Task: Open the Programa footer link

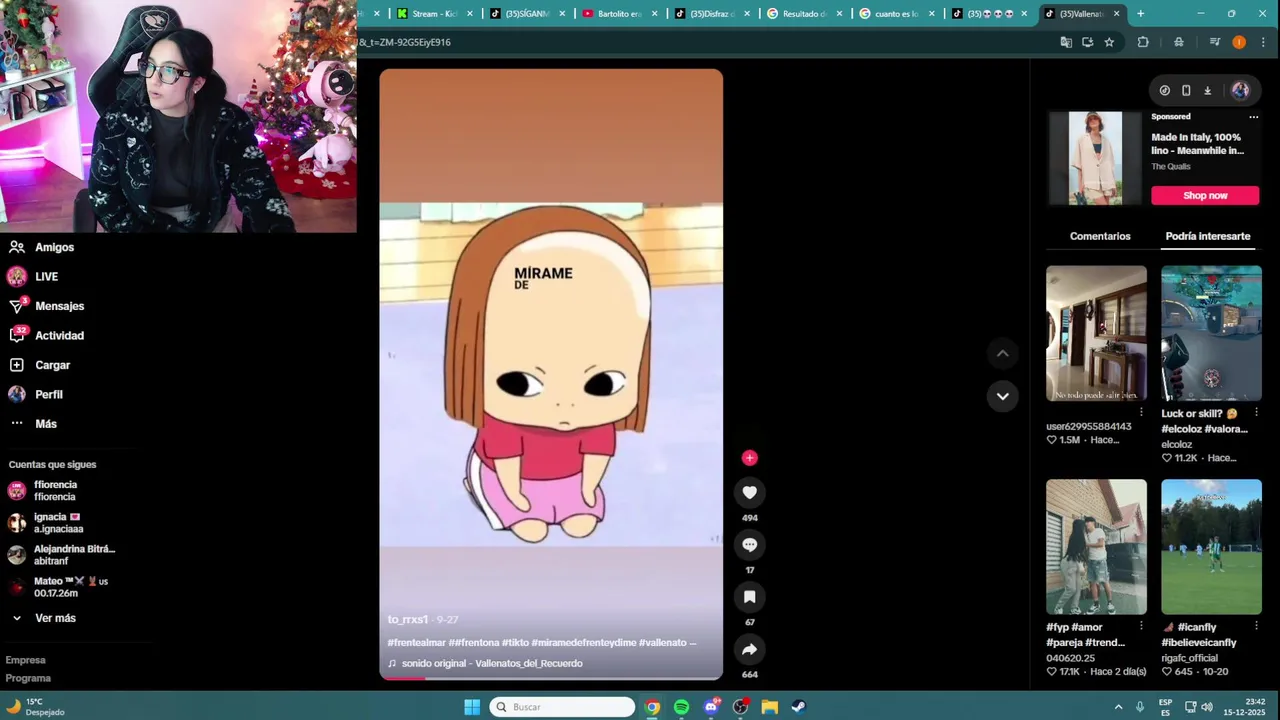Action: tap(28, 678)
